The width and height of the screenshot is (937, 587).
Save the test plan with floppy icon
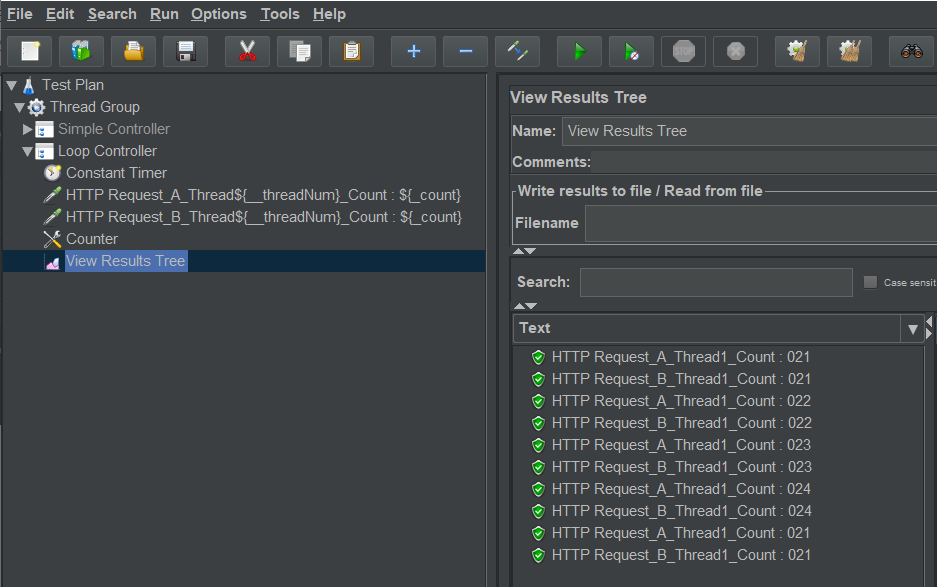click(186, 51)
